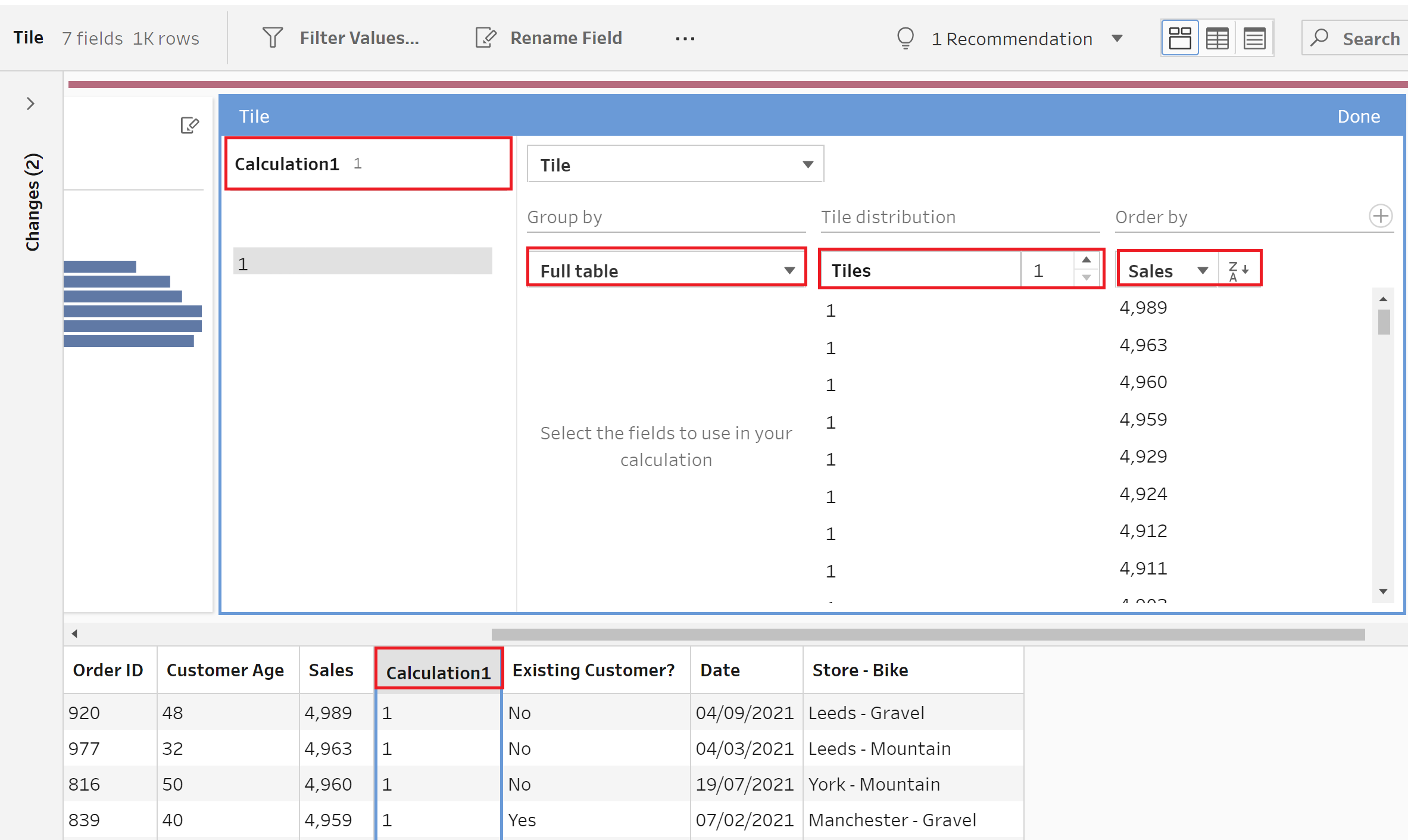
Task: Expand the Changes (2) side panel
Action: [x=31, y=104]
